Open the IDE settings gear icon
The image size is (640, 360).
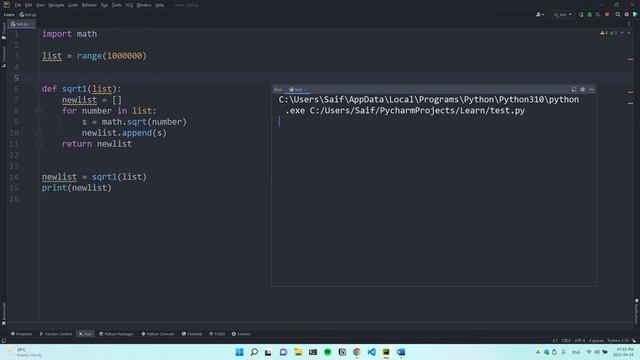[627, 15]
